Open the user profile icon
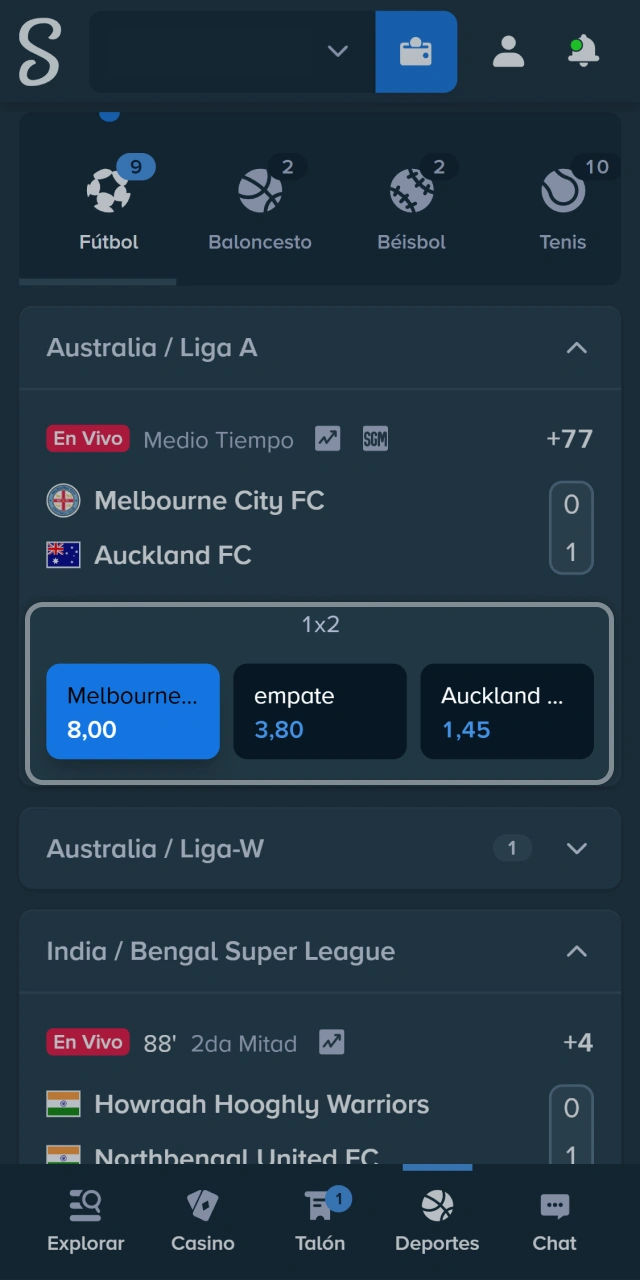 point(508,52)
